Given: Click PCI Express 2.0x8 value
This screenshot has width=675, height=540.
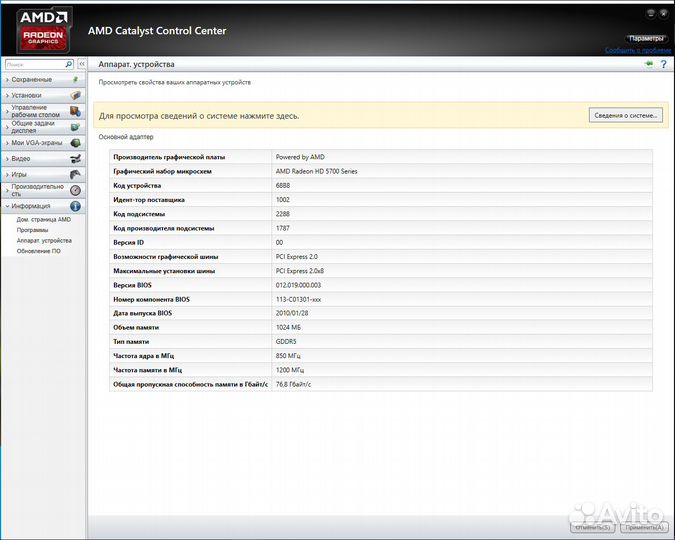Looking at the screenshot, I should click(300, 271).
